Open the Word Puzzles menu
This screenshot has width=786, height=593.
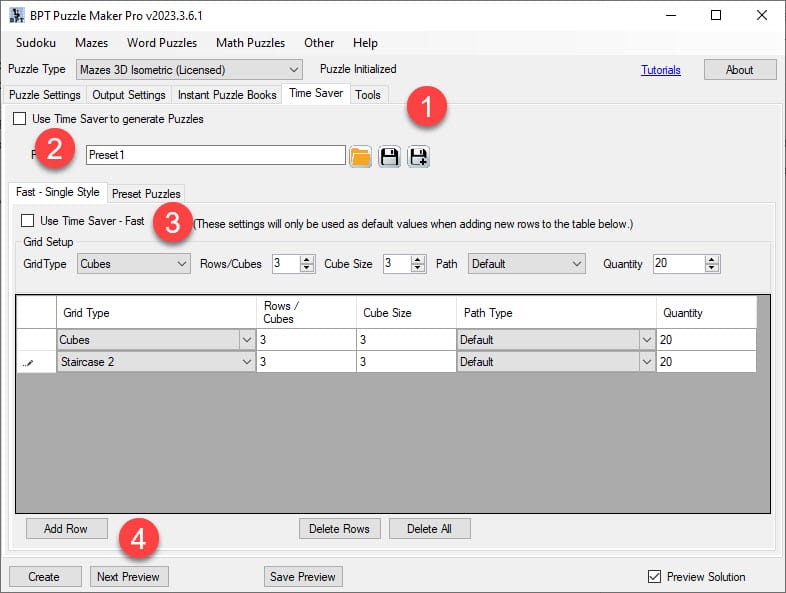[x=162, y=43]
